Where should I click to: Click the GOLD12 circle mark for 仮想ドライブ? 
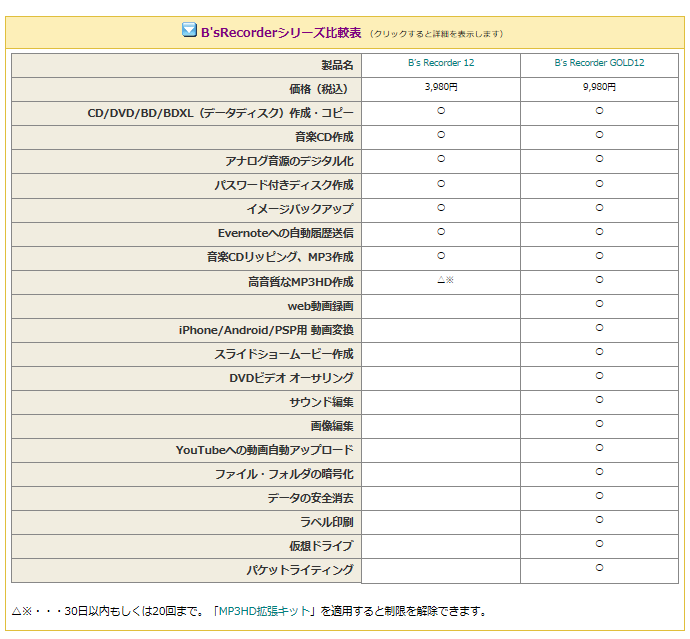click(x=599, y=544)
